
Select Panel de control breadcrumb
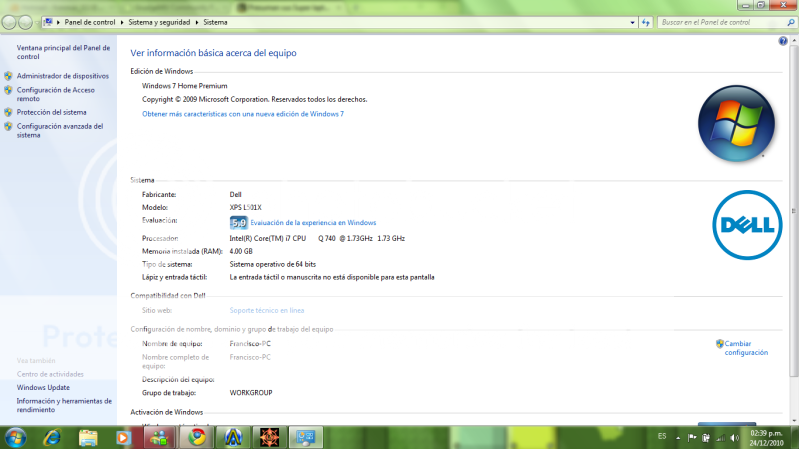[90, 22]
